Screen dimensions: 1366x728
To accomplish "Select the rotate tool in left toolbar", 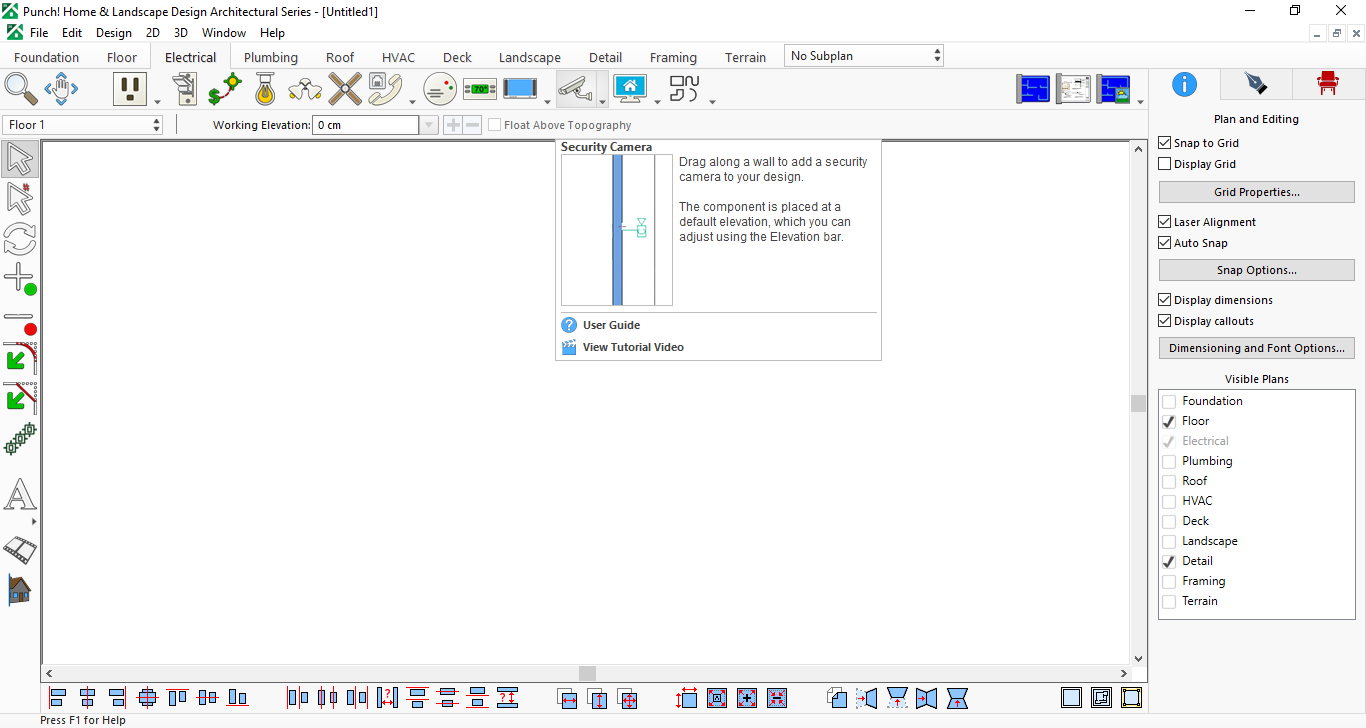I will pos(20,239).
